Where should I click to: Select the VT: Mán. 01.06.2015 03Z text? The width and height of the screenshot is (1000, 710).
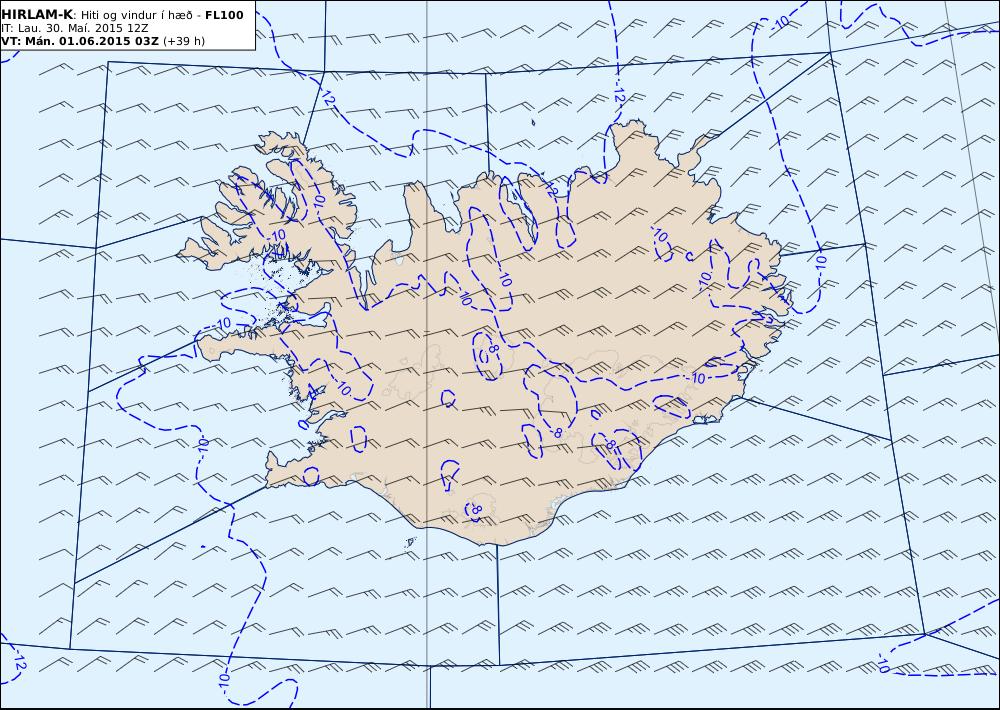[80, 41]
